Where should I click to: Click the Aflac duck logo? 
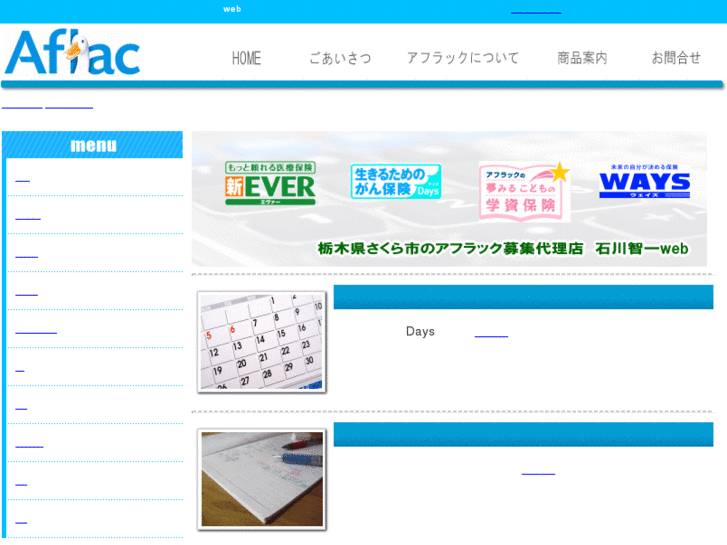[x=72, y=52]
